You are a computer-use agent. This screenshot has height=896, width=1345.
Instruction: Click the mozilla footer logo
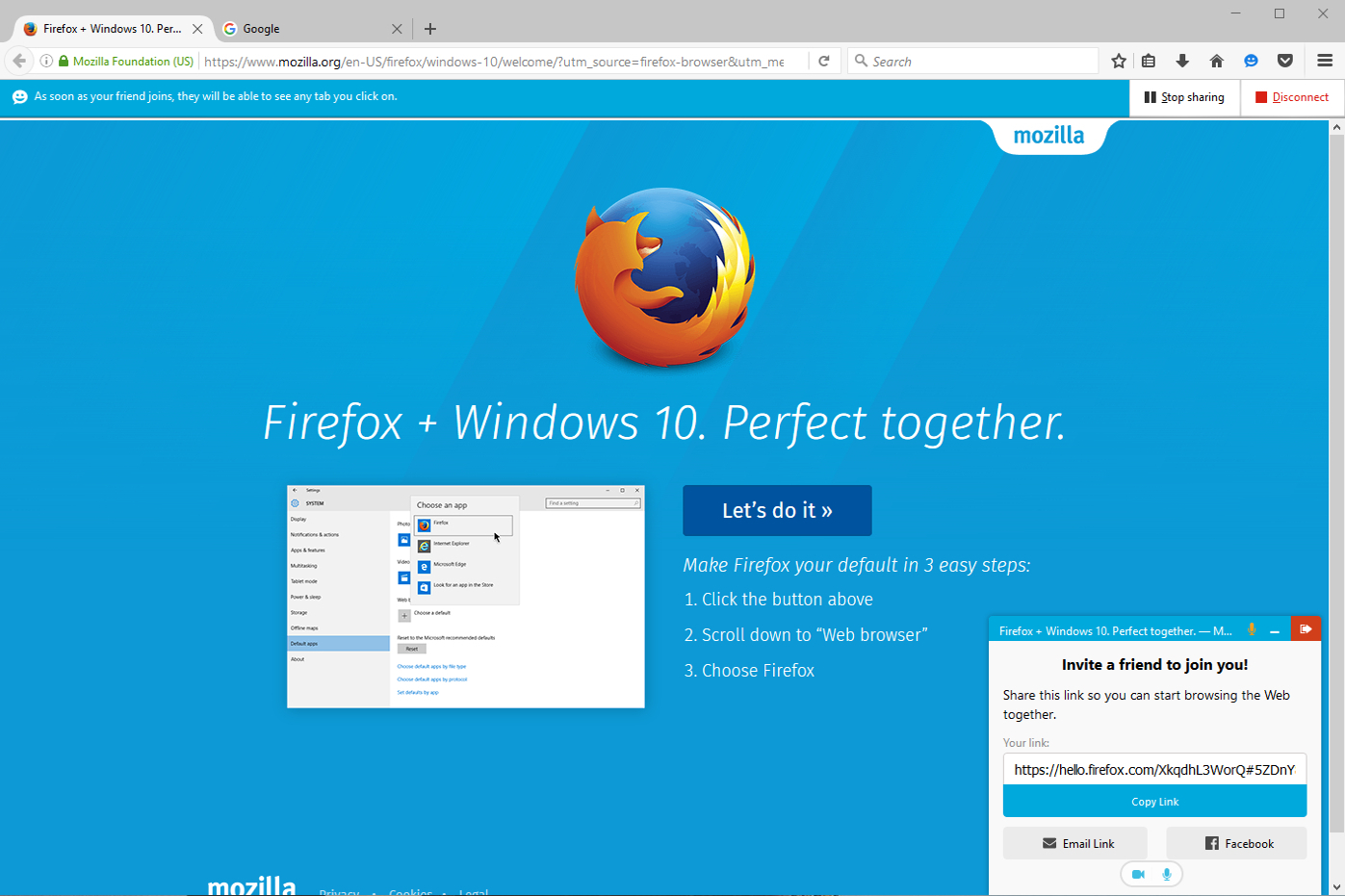(252, 884)
